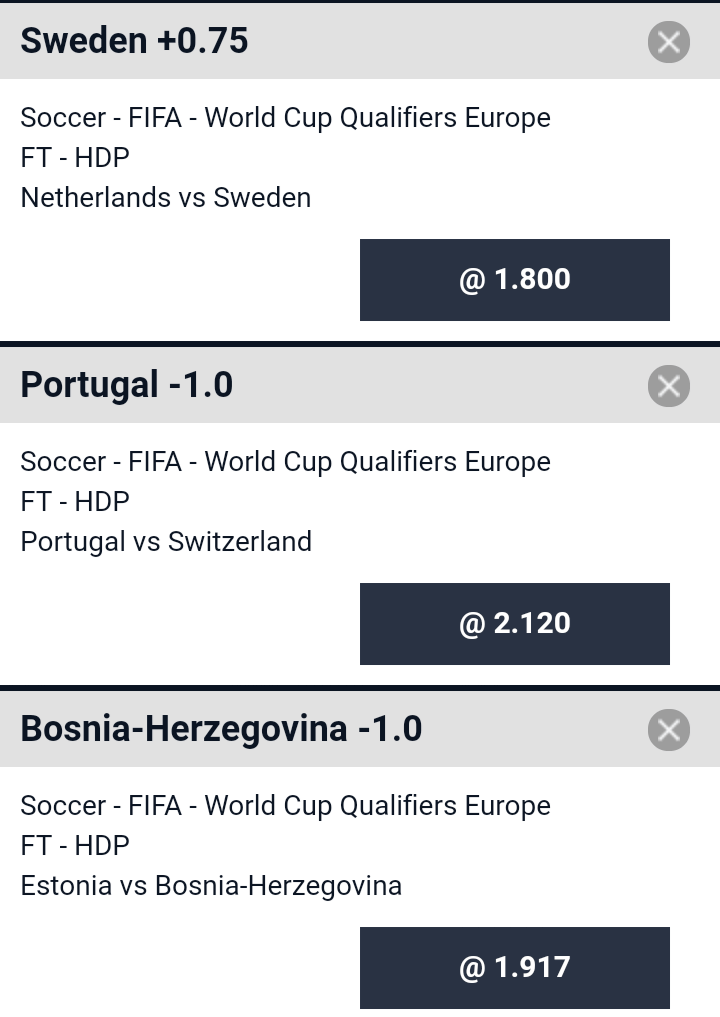720x1017 pixels.
Task: Open the Portugal vs Switzerland match
Action: [166, 542]
